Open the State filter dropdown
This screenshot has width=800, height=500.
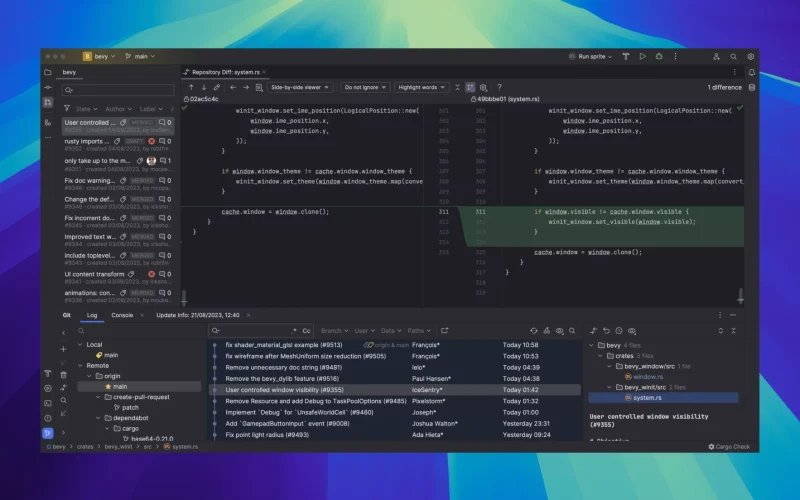point(86,109)
